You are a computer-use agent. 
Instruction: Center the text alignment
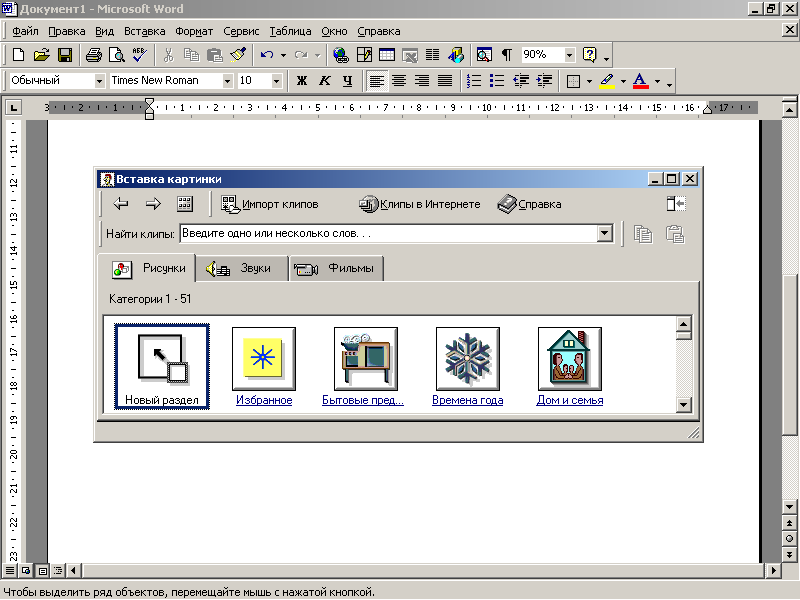399,81
